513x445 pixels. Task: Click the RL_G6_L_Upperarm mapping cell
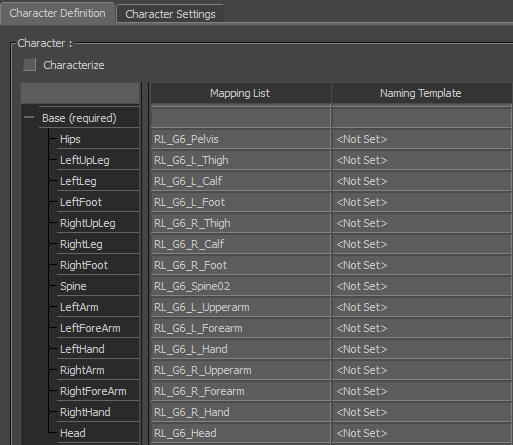pos(240,307)
